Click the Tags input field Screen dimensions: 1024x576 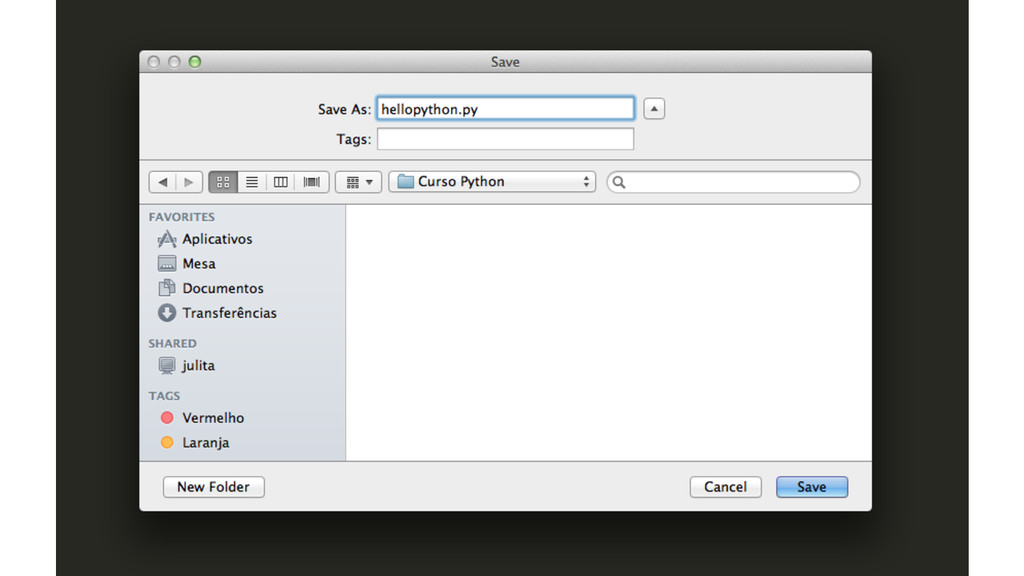coord(505,139)
